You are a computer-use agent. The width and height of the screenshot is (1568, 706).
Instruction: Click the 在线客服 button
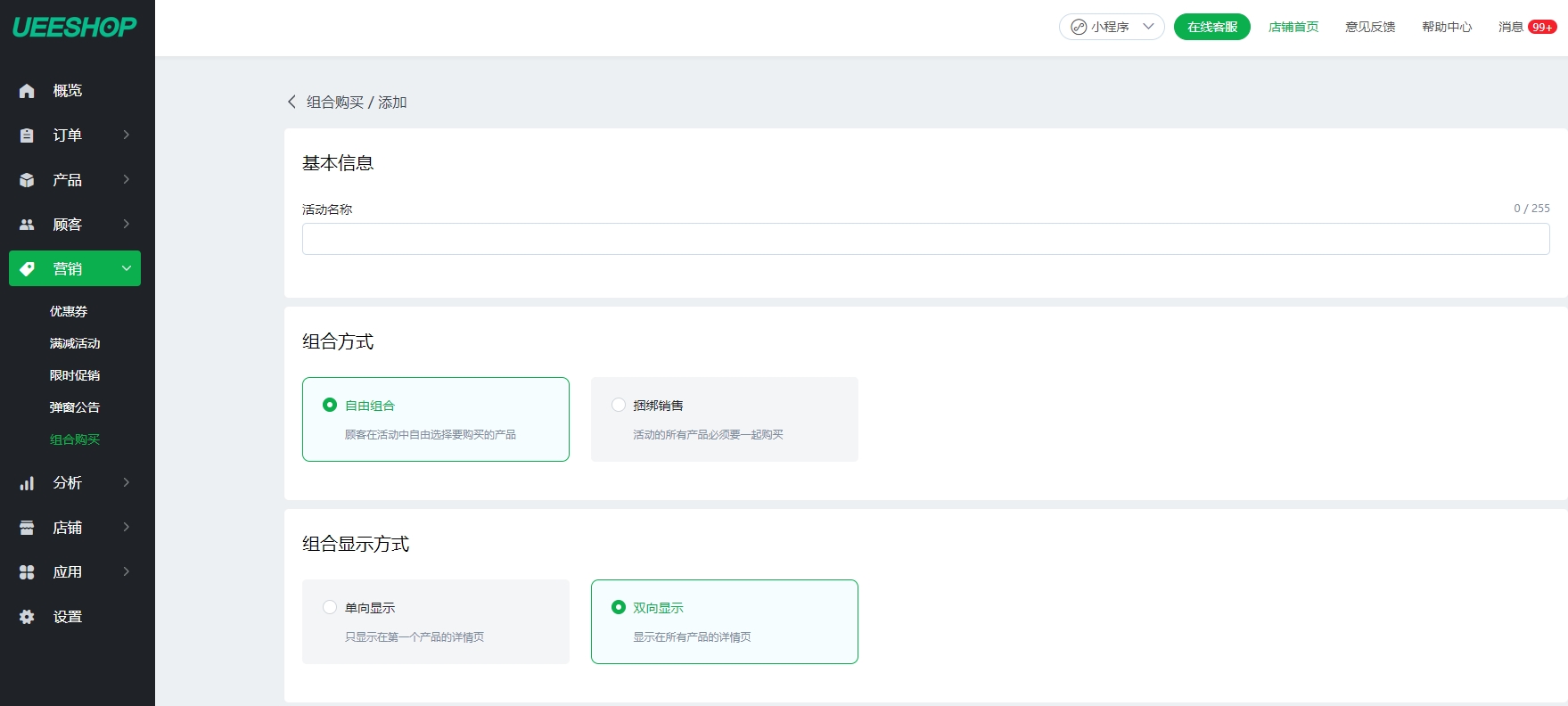click(1212, 27)
